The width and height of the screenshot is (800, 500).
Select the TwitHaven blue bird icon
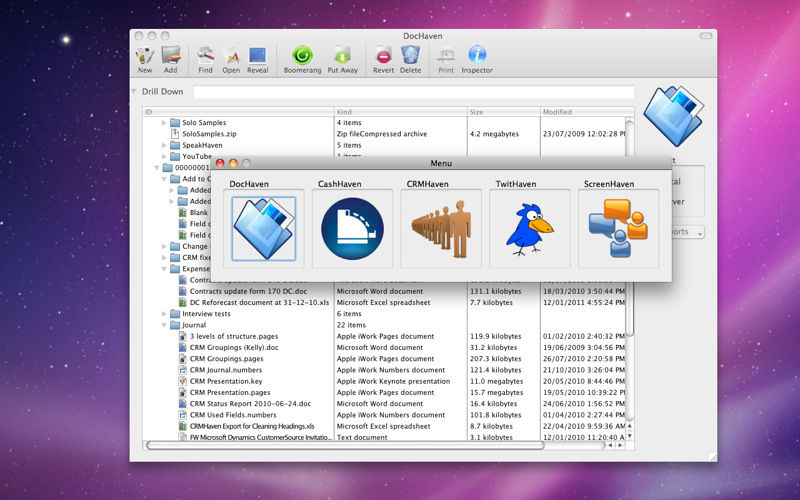530,229
